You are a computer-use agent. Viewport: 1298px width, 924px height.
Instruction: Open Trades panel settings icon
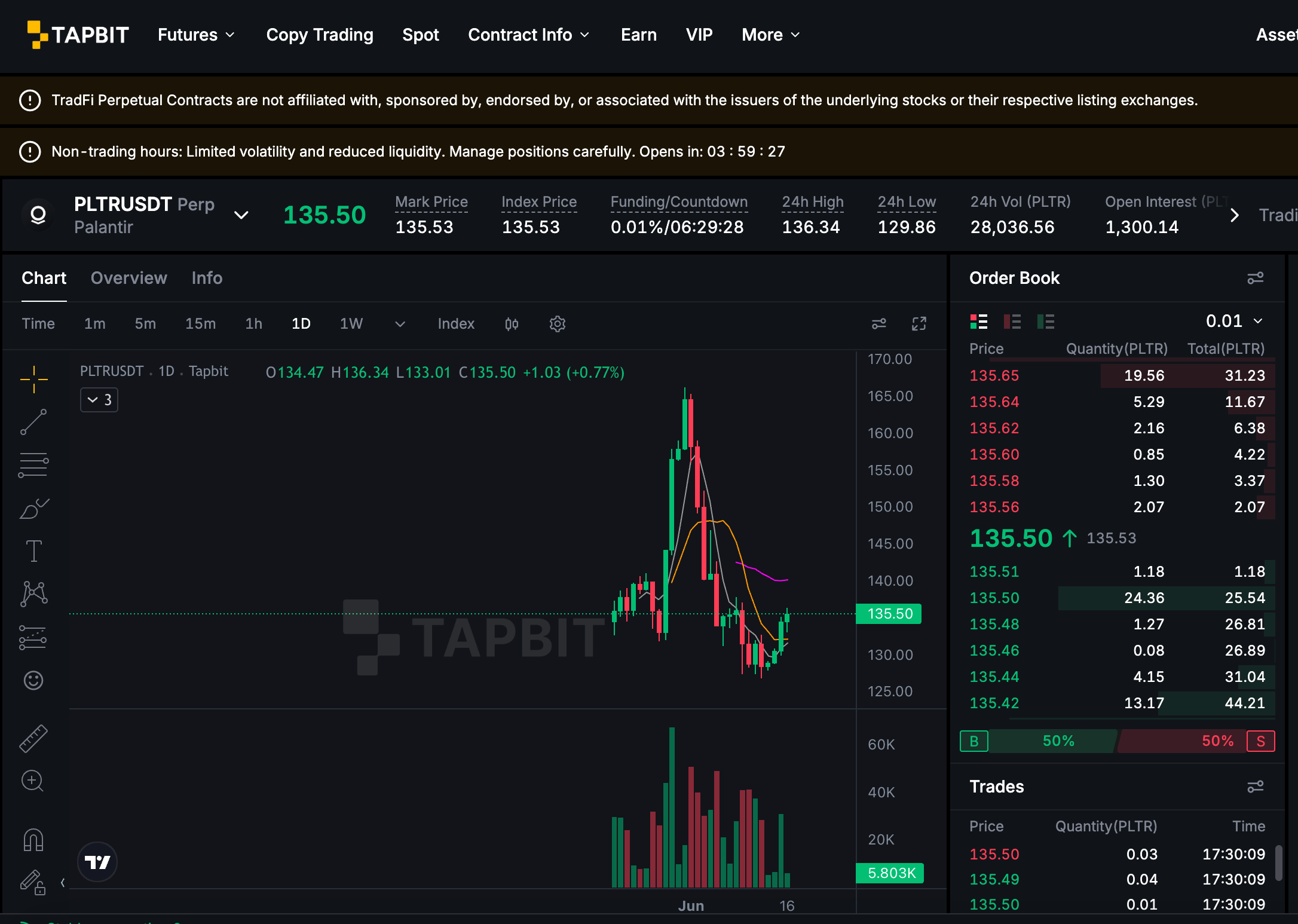tap(1256, 787)
